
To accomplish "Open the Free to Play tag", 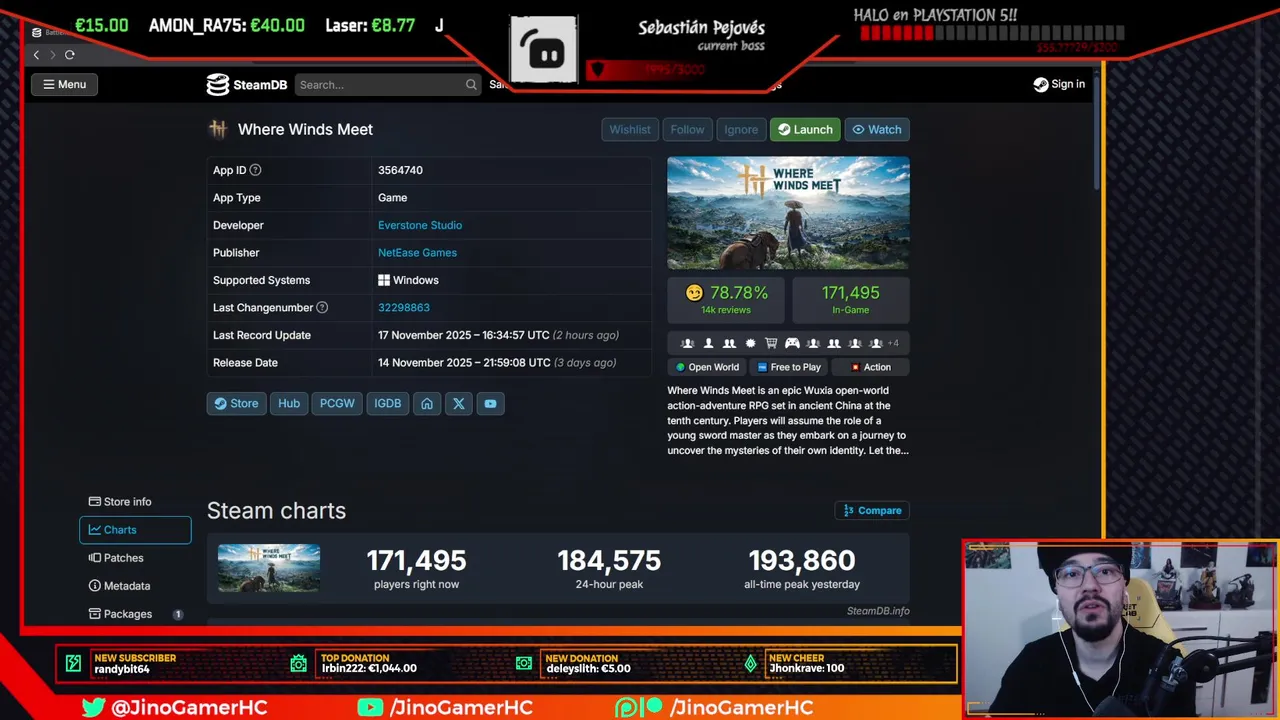I will pyautogui.click(x=788, y=367).
